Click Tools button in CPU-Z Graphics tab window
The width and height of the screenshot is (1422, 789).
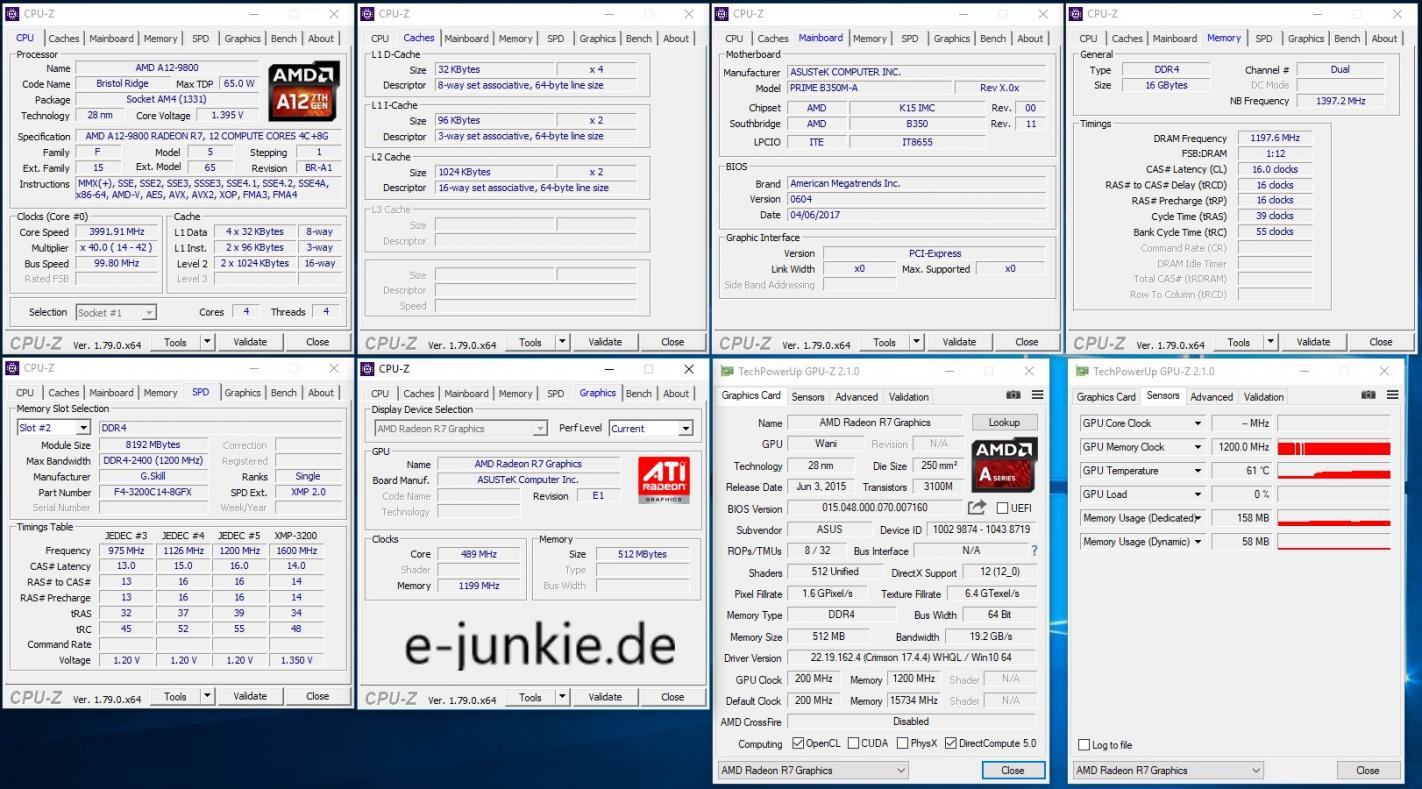[x=531, y=697]
